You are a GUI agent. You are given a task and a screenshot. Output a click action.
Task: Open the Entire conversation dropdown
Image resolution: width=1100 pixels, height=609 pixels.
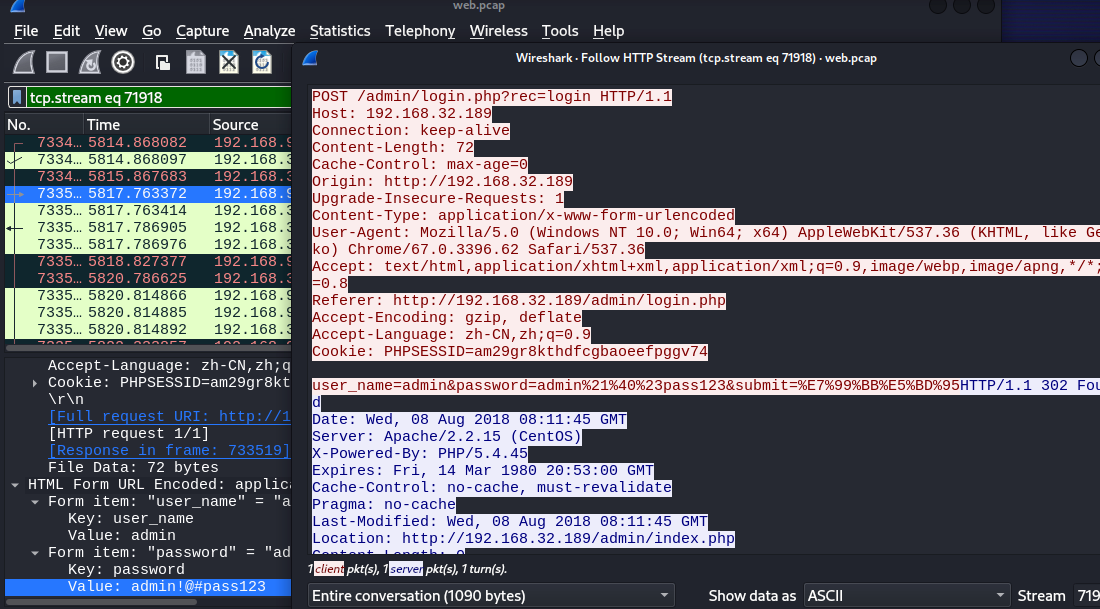(490, 596)
